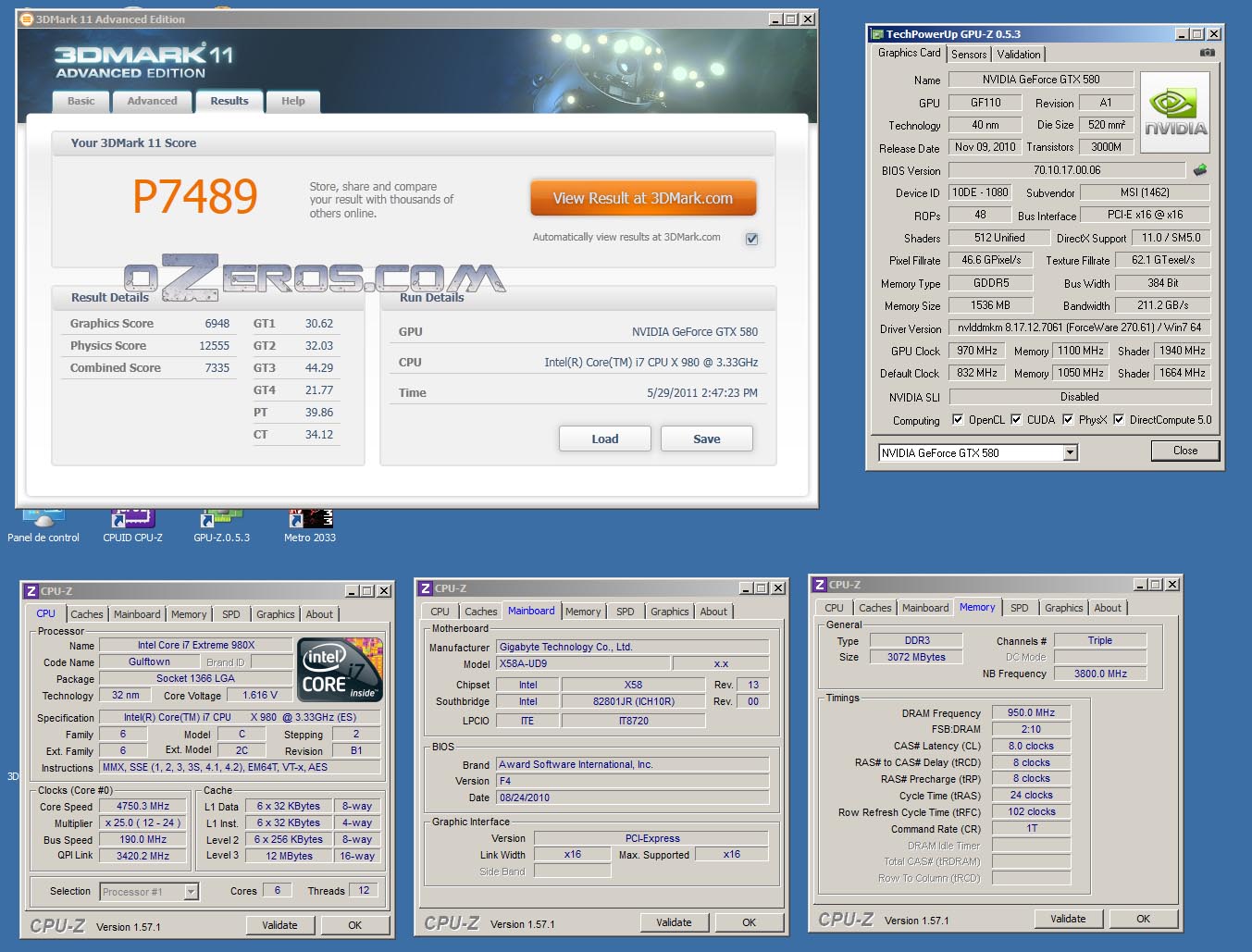Open the CPUID CPU-Z desktop shortcut
1252x952 pixels.
point(132,525)
